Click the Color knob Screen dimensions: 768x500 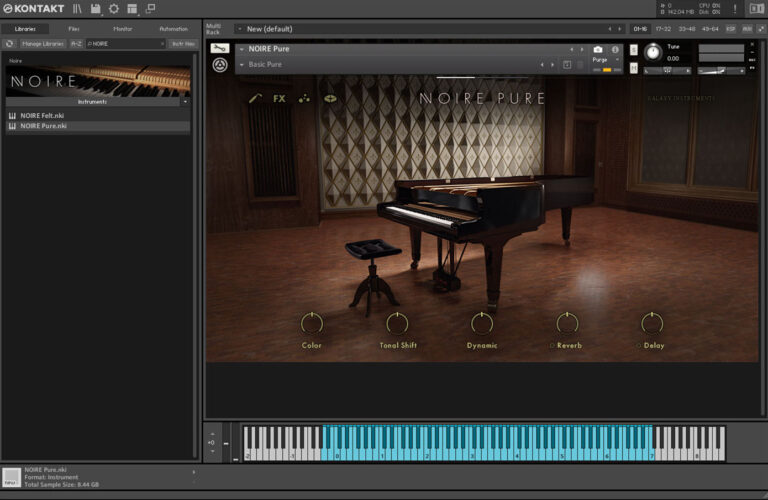312,324
